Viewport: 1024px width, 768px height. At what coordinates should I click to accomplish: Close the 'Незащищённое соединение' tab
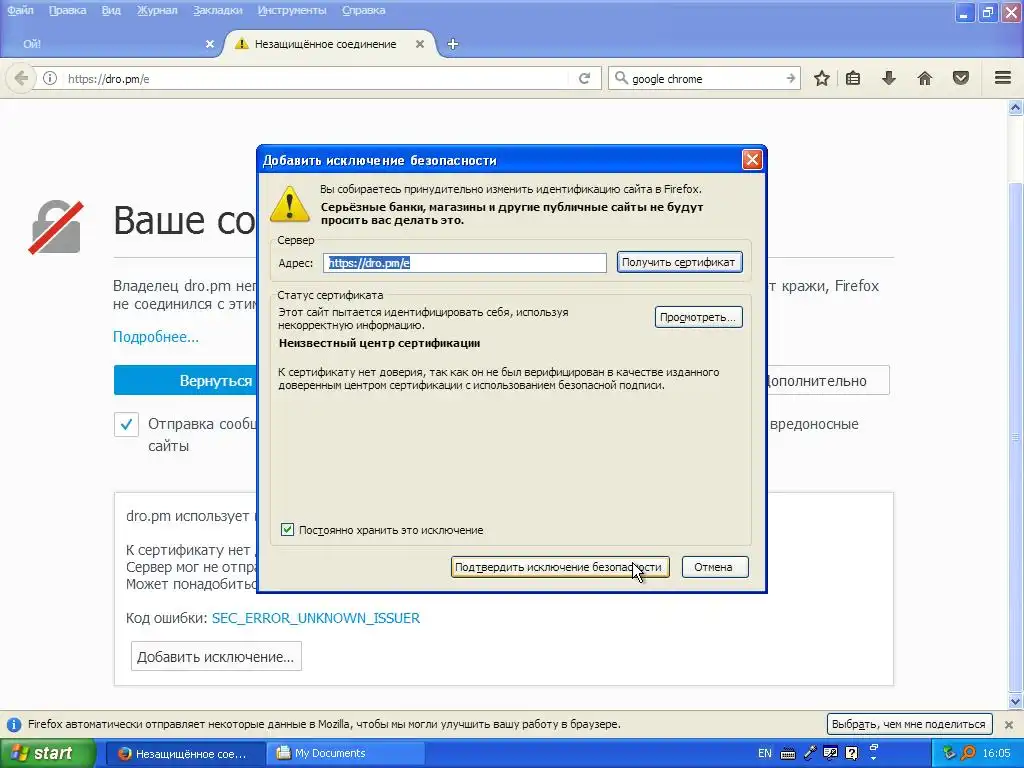pos(420,44)
